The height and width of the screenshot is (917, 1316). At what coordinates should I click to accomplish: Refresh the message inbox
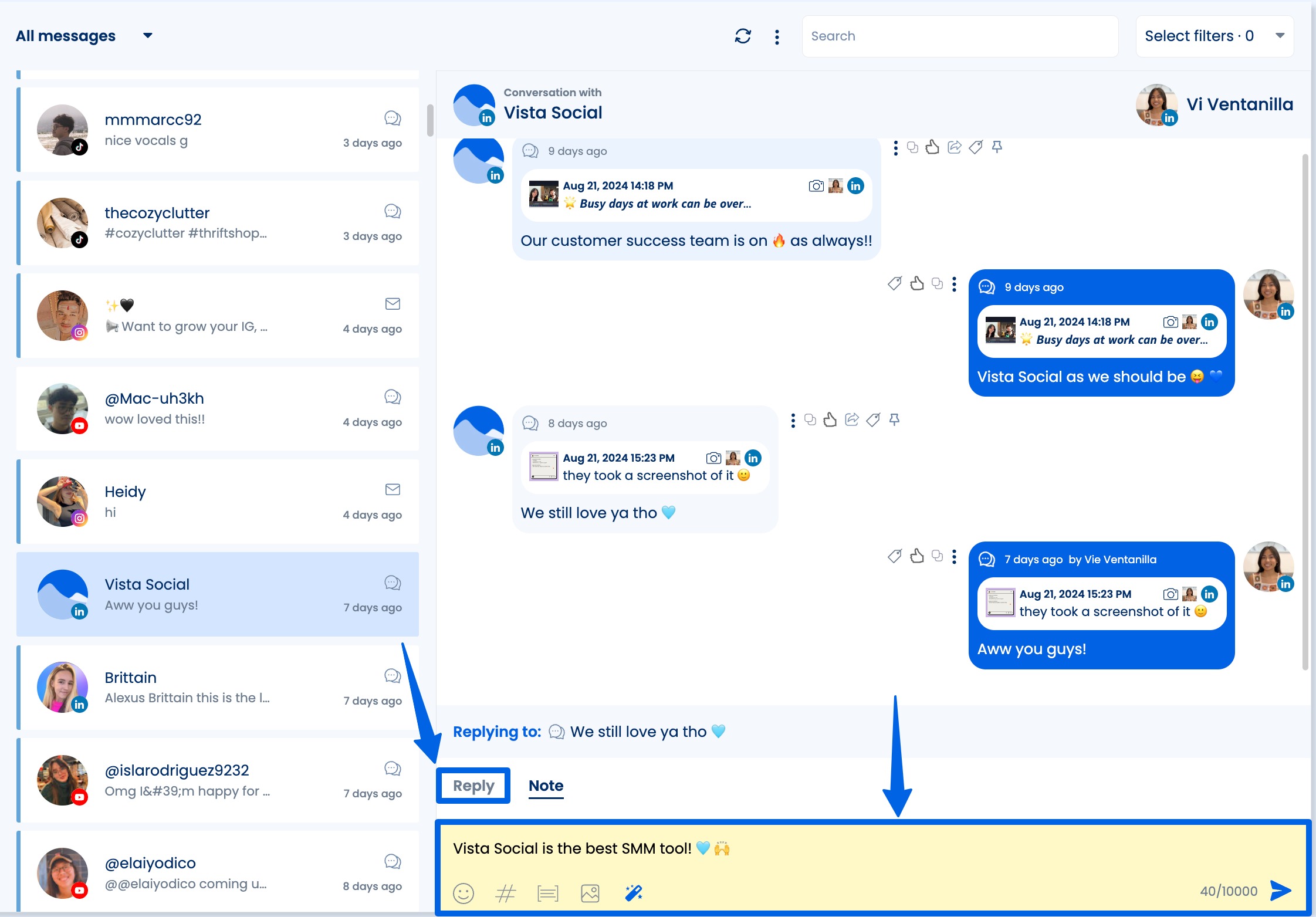pyautogui.click(x=743, y=36)
